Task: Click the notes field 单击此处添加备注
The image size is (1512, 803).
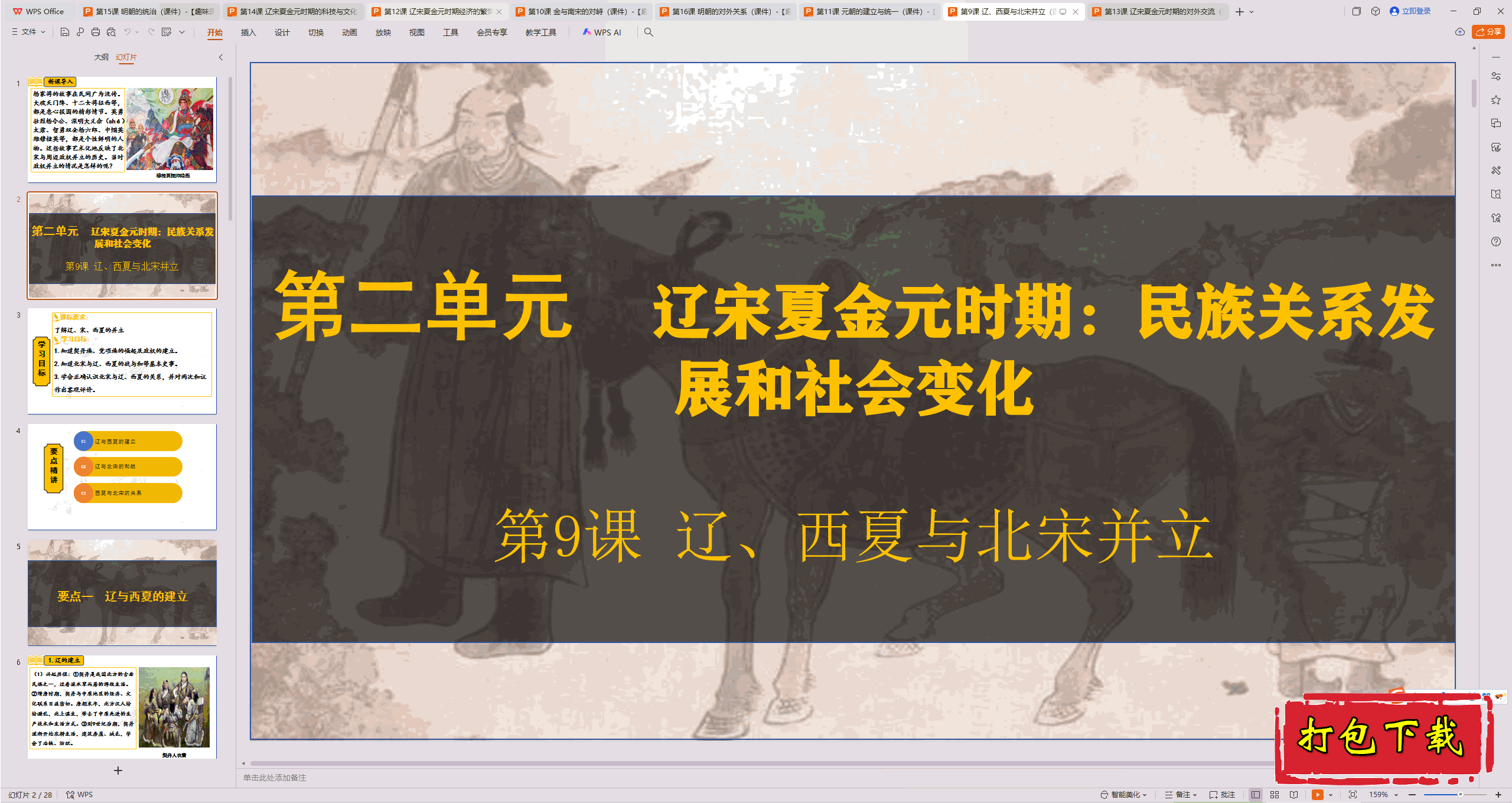Action: 275,778
